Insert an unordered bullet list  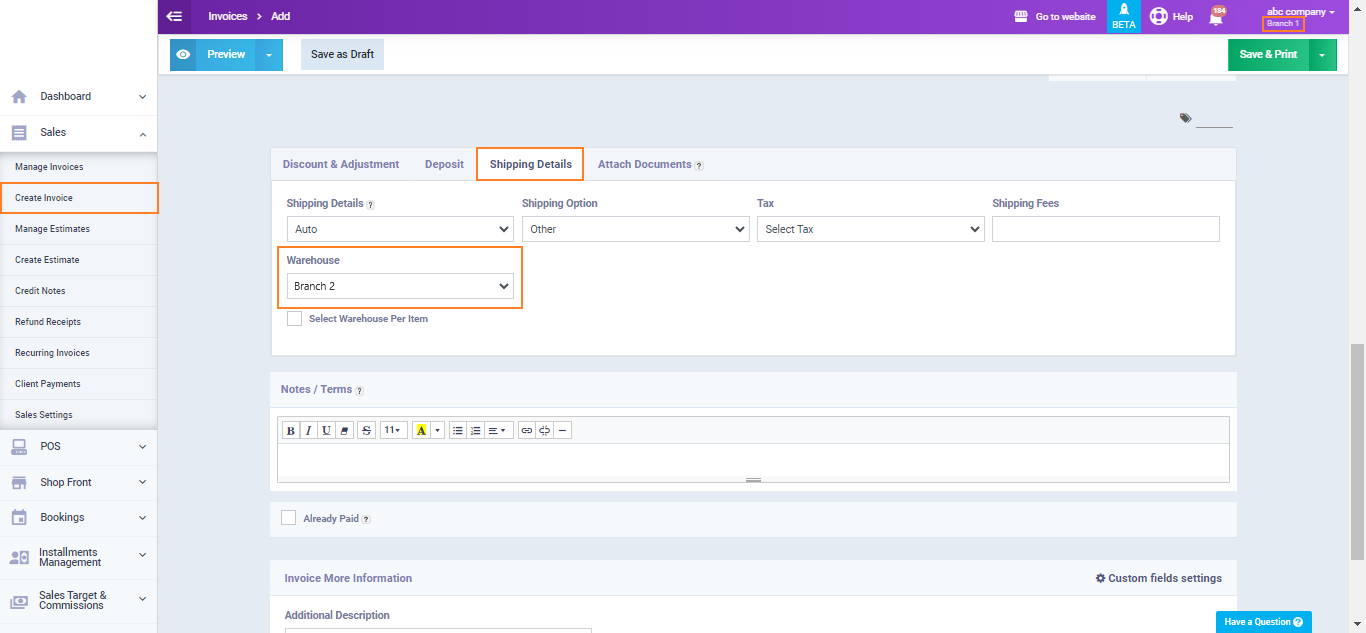pos(458,431)
